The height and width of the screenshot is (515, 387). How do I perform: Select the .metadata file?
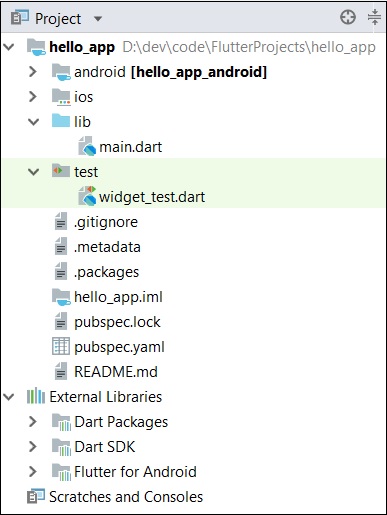tap(107, 247)
